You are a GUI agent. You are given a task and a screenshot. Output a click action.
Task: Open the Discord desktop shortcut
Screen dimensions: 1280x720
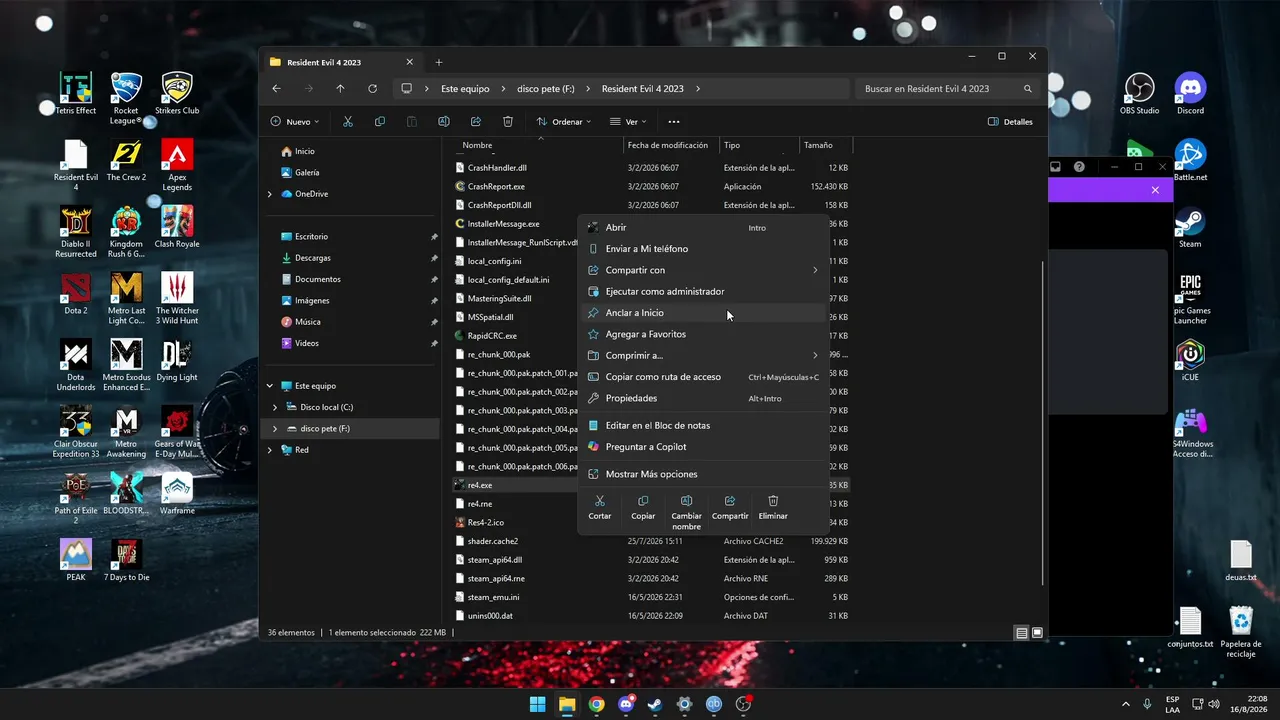1190,94
